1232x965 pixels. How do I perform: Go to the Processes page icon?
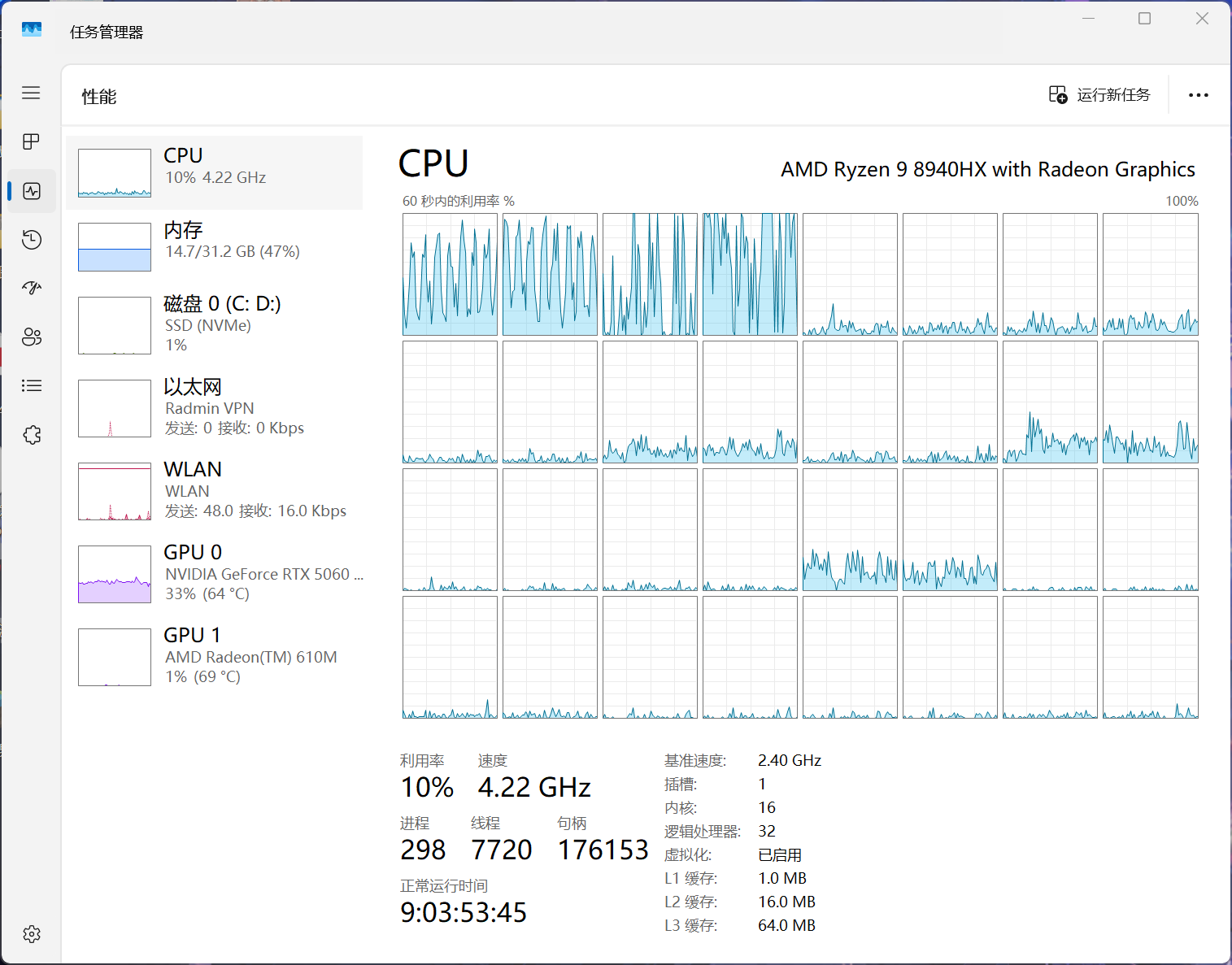click(31, 141)
